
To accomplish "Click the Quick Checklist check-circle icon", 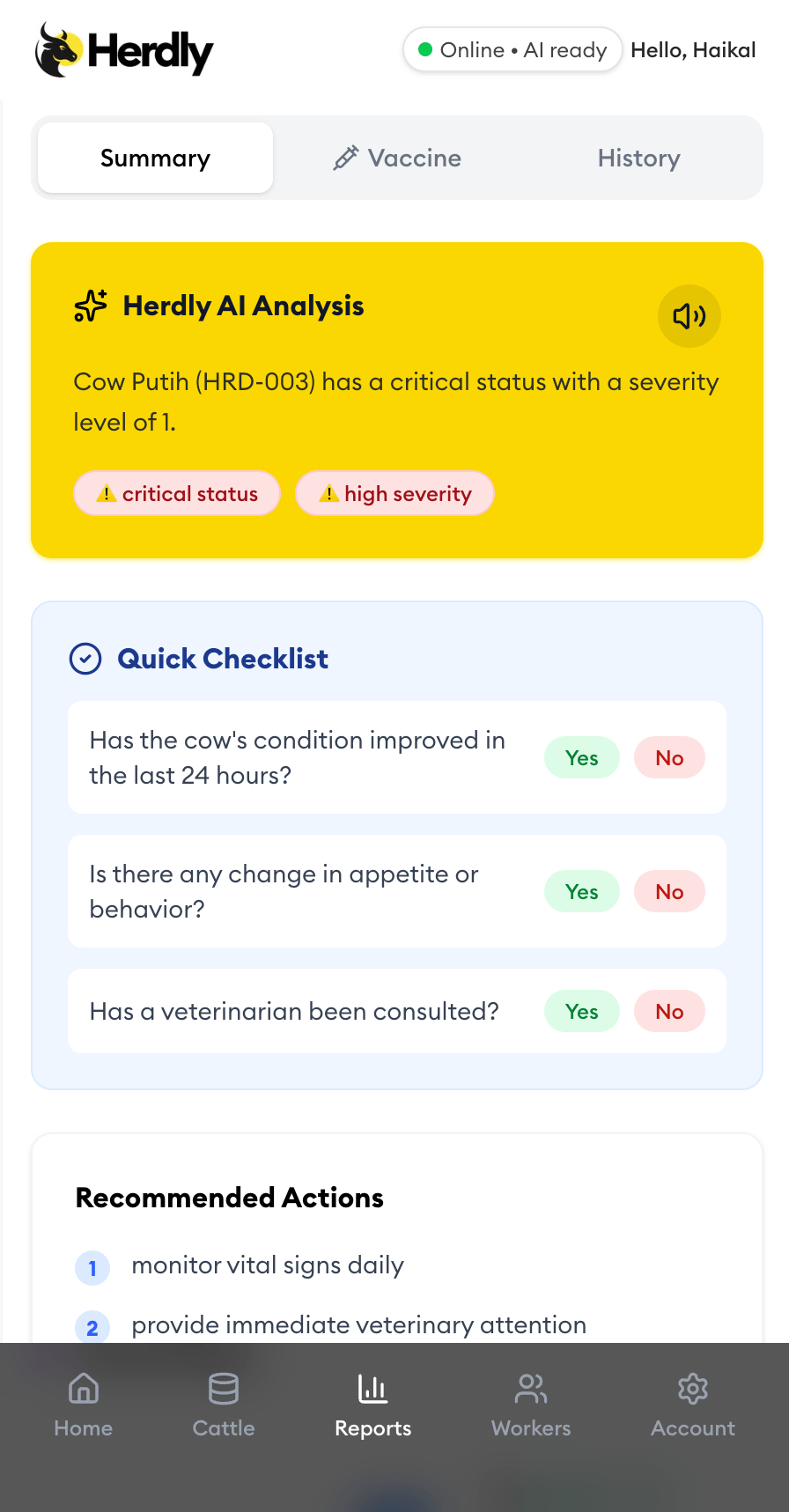I will (x=85, y=659).
